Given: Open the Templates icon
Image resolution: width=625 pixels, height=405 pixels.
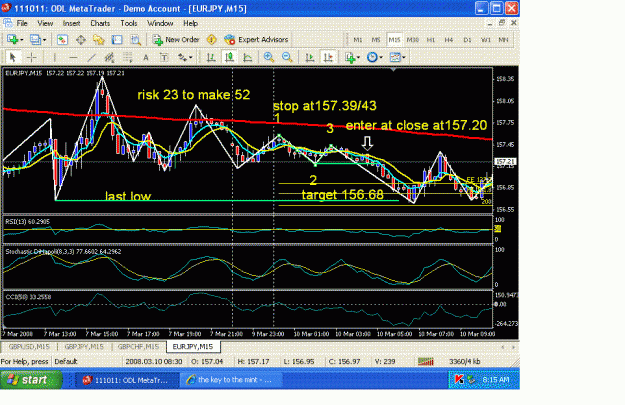Looking at the screenshot, I should click(x=395, y=57).
